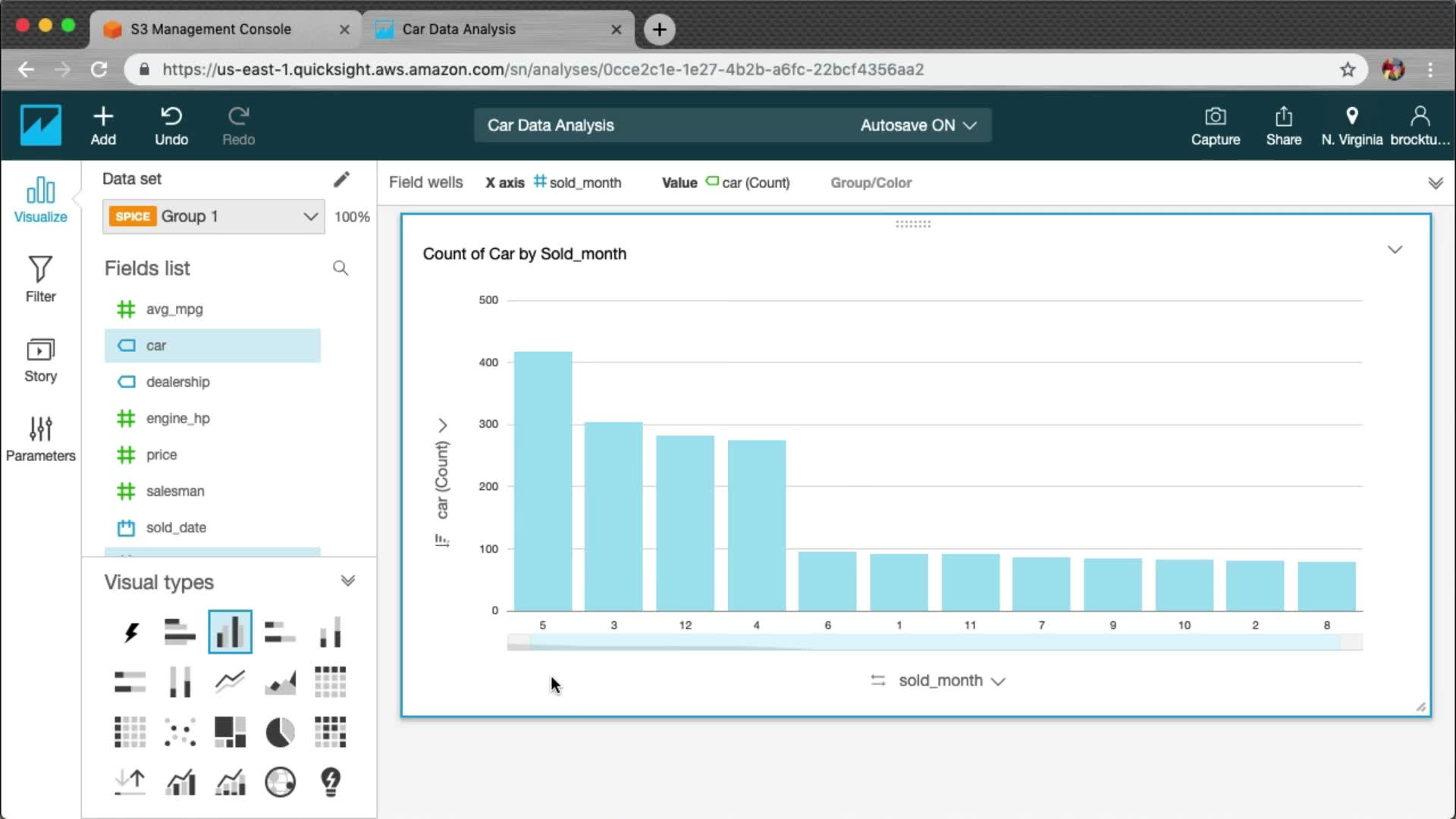The height and width of the screenshot is (819, 1456).
Task: Toggle sort order on car (Count) axis
Action: pos(442,540)
